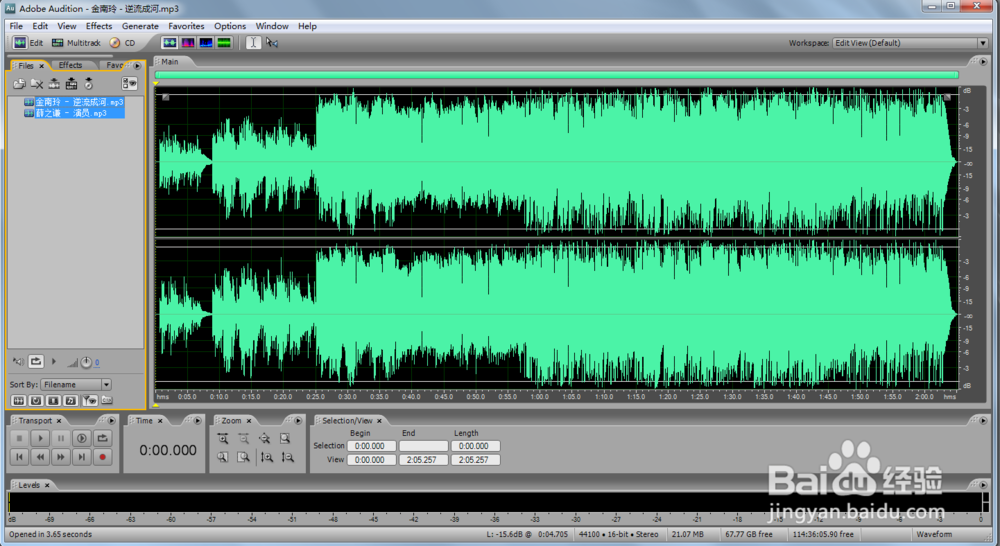The image size is (1000, 546).
Task: Toggle show MIDI files filter
Action: click(x=71, y=401)
